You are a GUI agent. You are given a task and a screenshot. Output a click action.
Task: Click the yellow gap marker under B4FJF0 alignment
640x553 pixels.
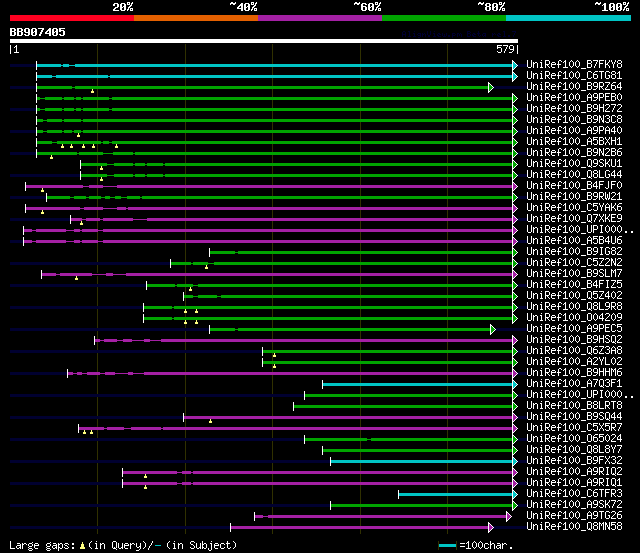point(42,190)
